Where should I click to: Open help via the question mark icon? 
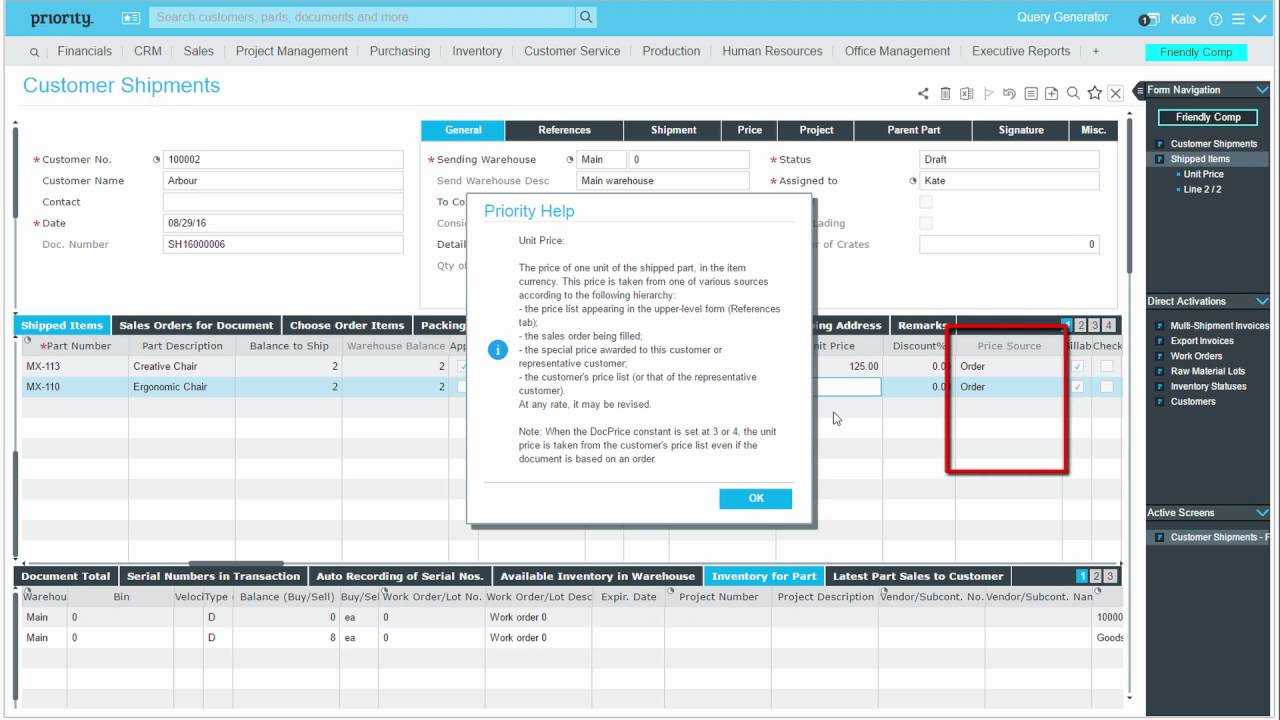[1216, 19]
